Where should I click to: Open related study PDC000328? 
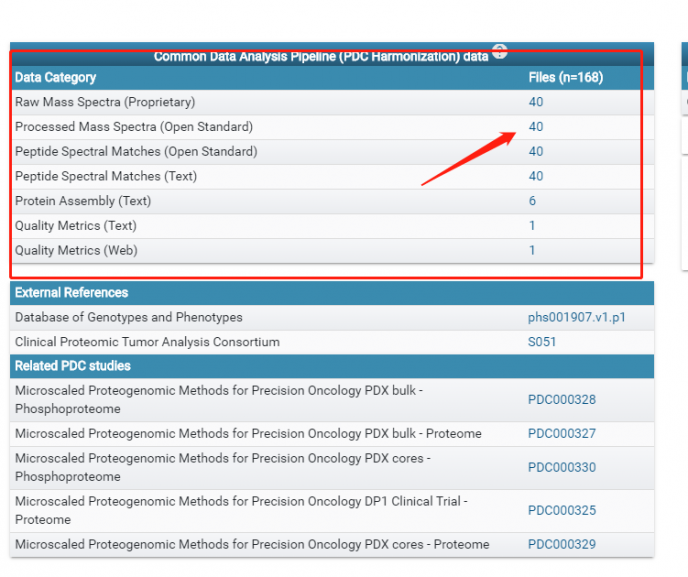561,400
